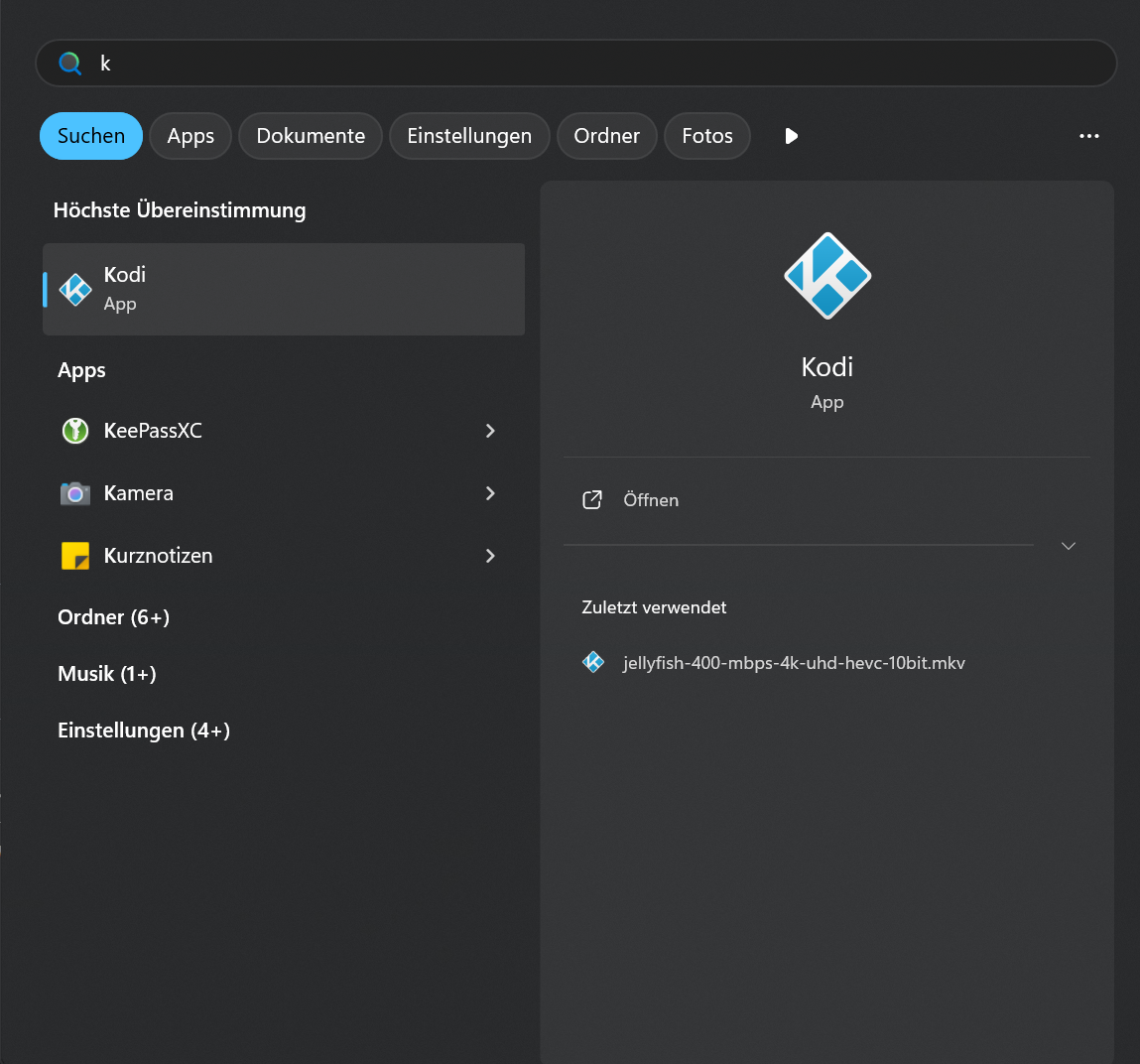Click the Öffnen external-link icon

pos(591,499)
